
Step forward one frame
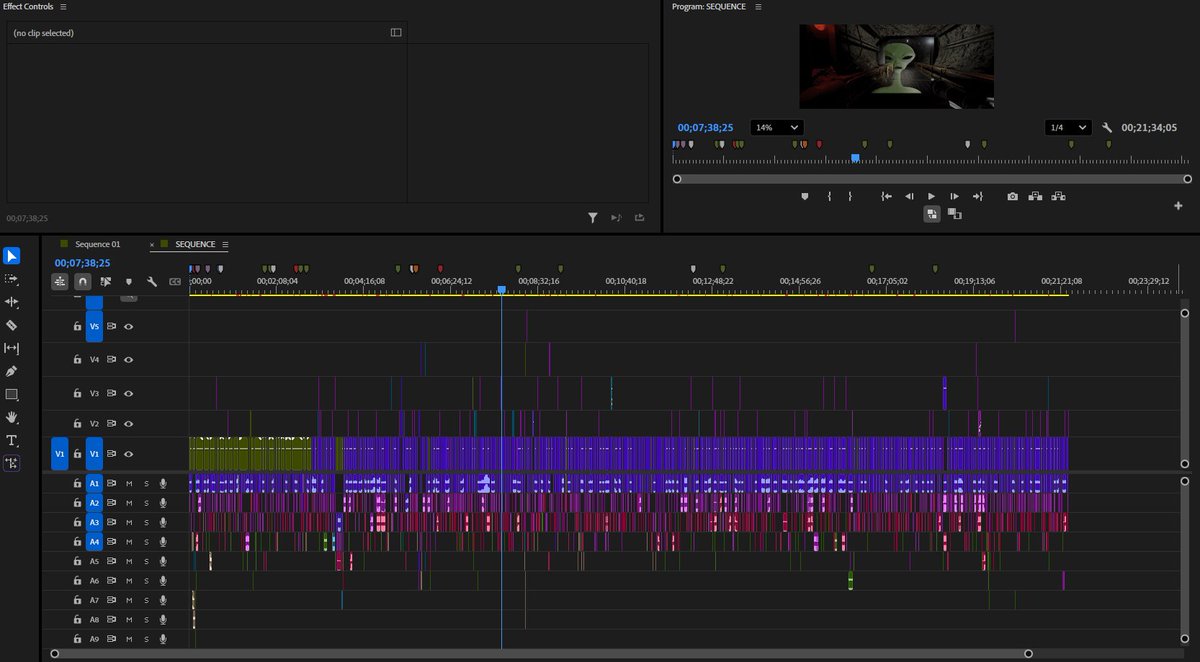pyautogui.click(x=954, y=196)
